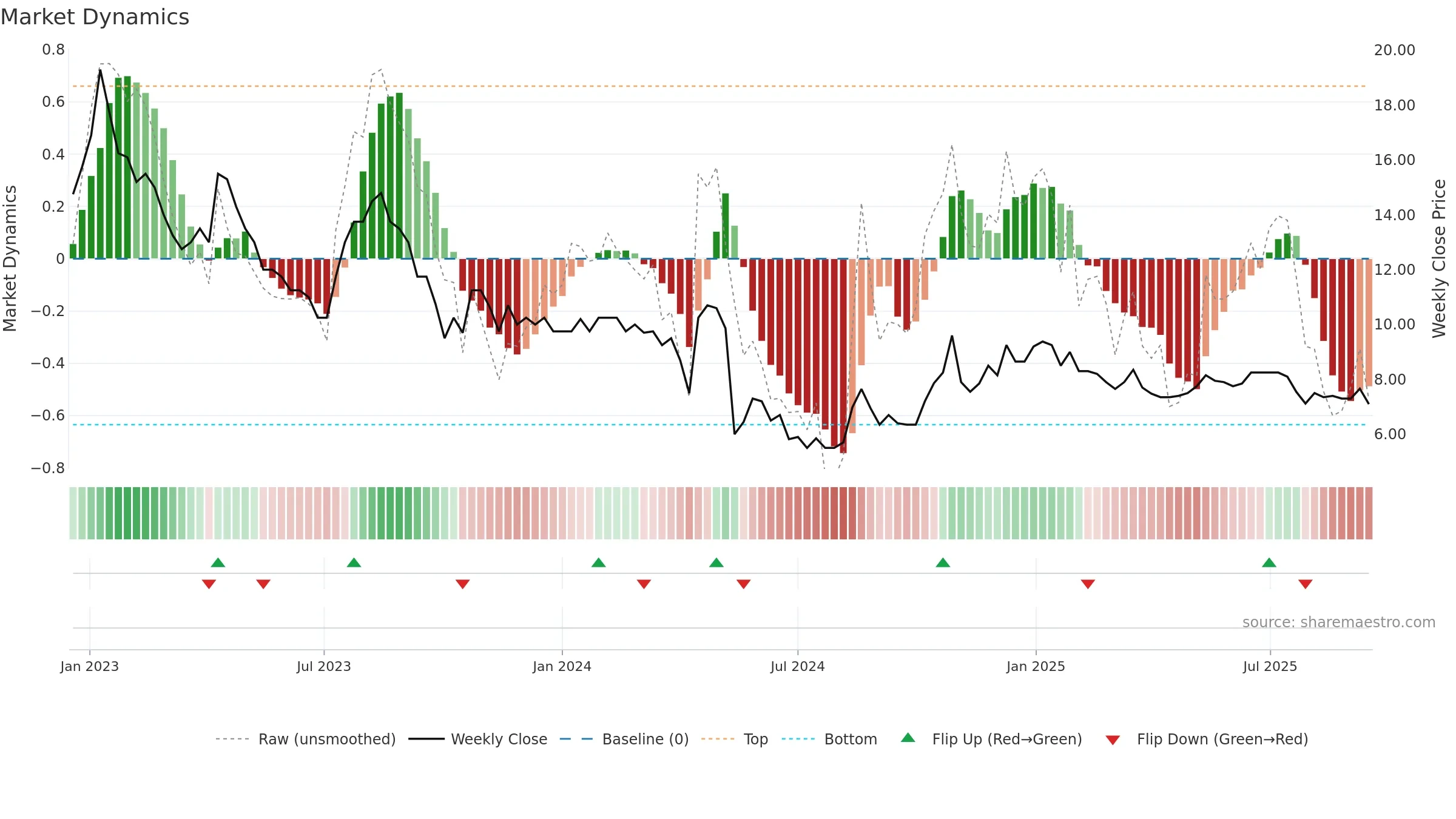Image resolution: width=1456 pixels, height=819 pixels.
Task: Click the cyan dashed Bottom threshold line
Action: [x=720, y=425]
